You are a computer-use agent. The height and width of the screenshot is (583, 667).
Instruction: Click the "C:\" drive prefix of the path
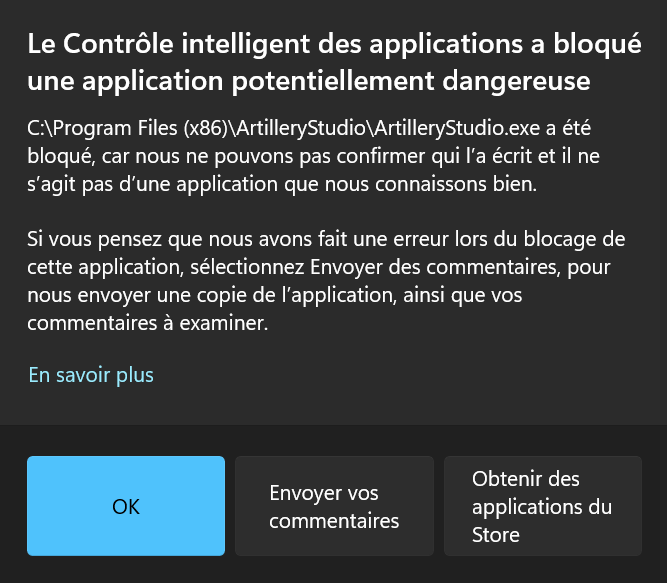tap(41, 128)
